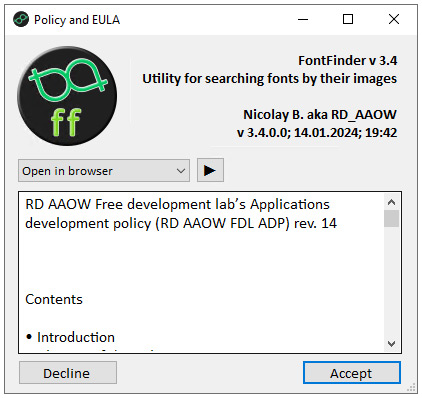The image size is (422, 398).
Task: Click the FontFinder glasses logo image
Action: pos(67,96)
